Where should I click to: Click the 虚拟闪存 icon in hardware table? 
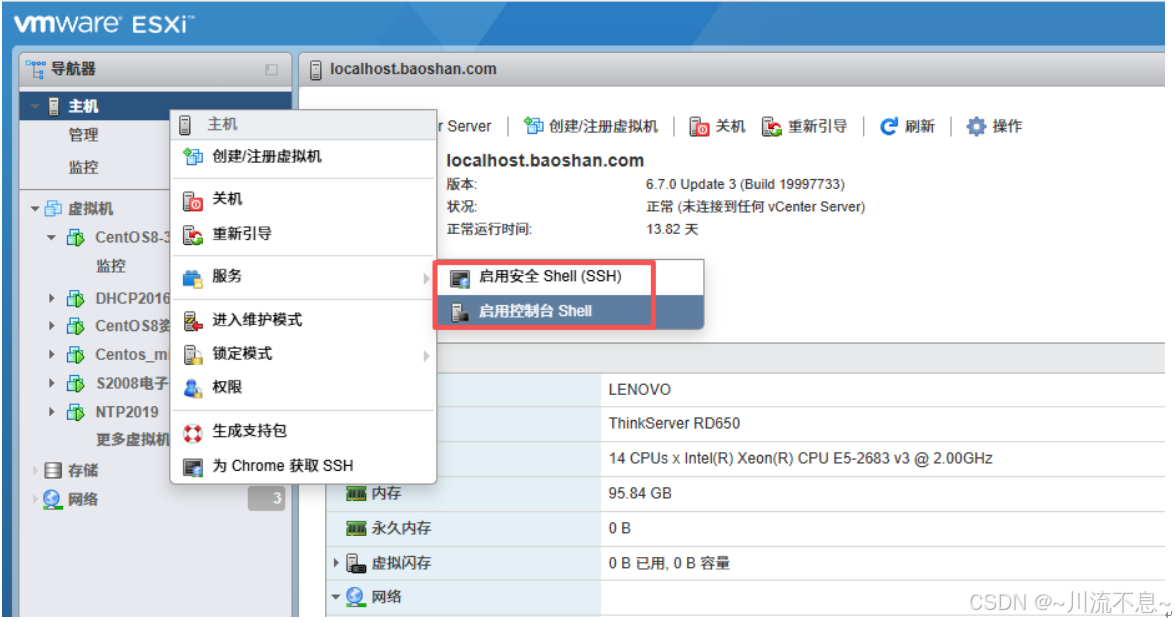point(356,564)
